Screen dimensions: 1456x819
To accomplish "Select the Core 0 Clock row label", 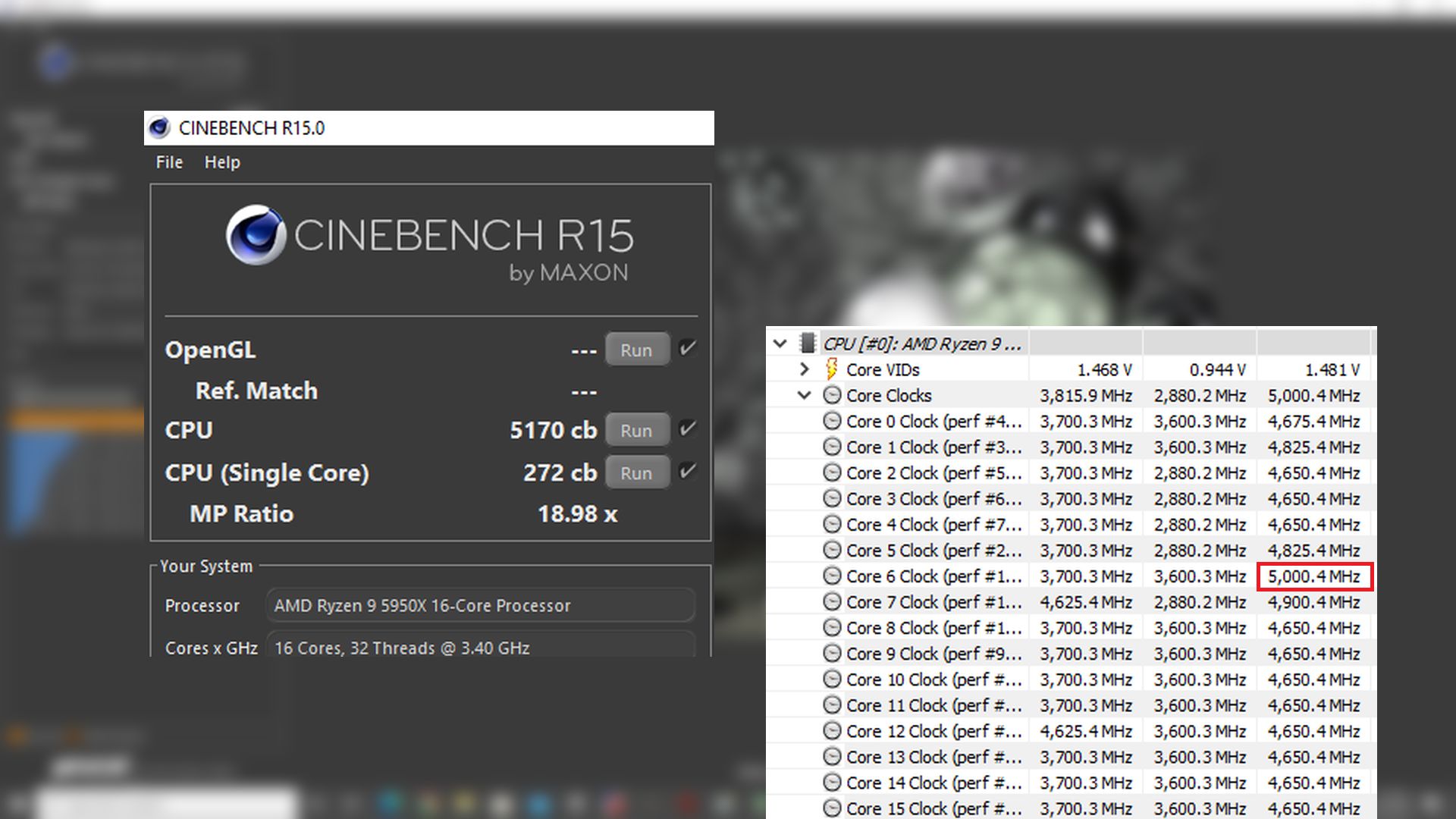I will click(x=934, y=422).
